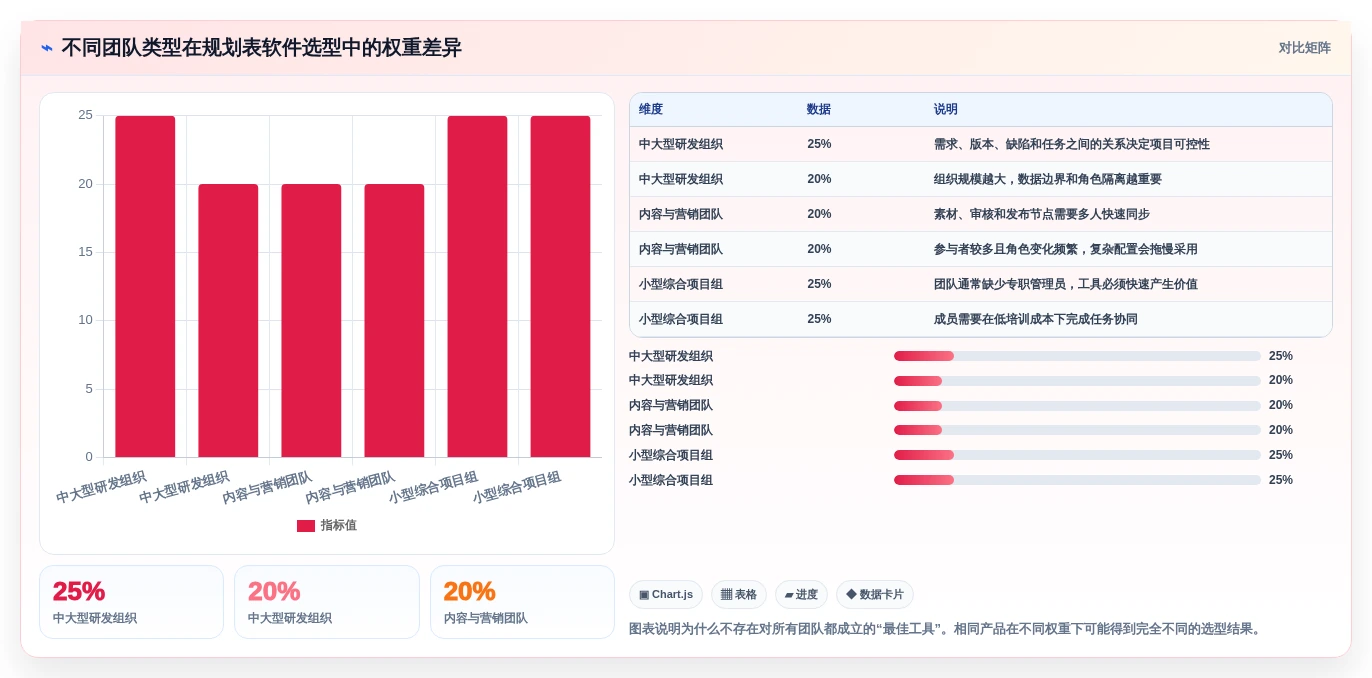Click 内容与营销团队 in the 素材、审核 row
This screenshot has height=678, width=1372.
click(x=681, y=214)
